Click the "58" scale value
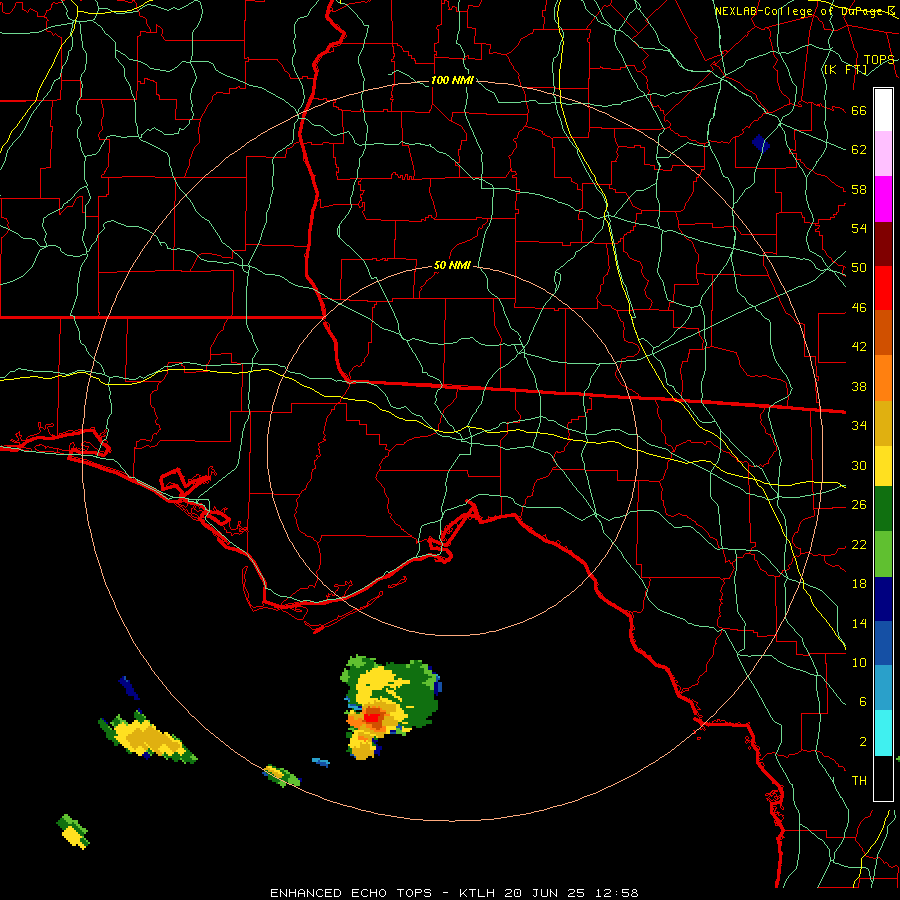The height and width of the screenshot is (900, 900). (x=859, y=189)
